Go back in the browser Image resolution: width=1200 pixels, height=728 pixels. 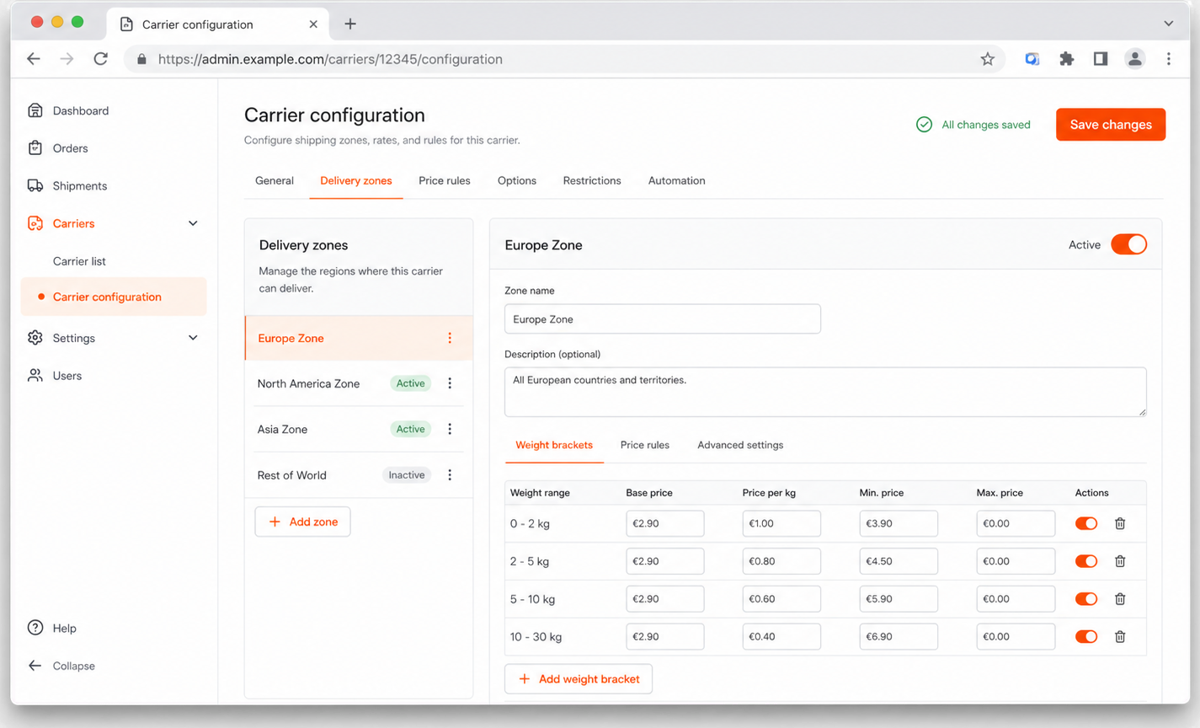click(x=34, y=59)
